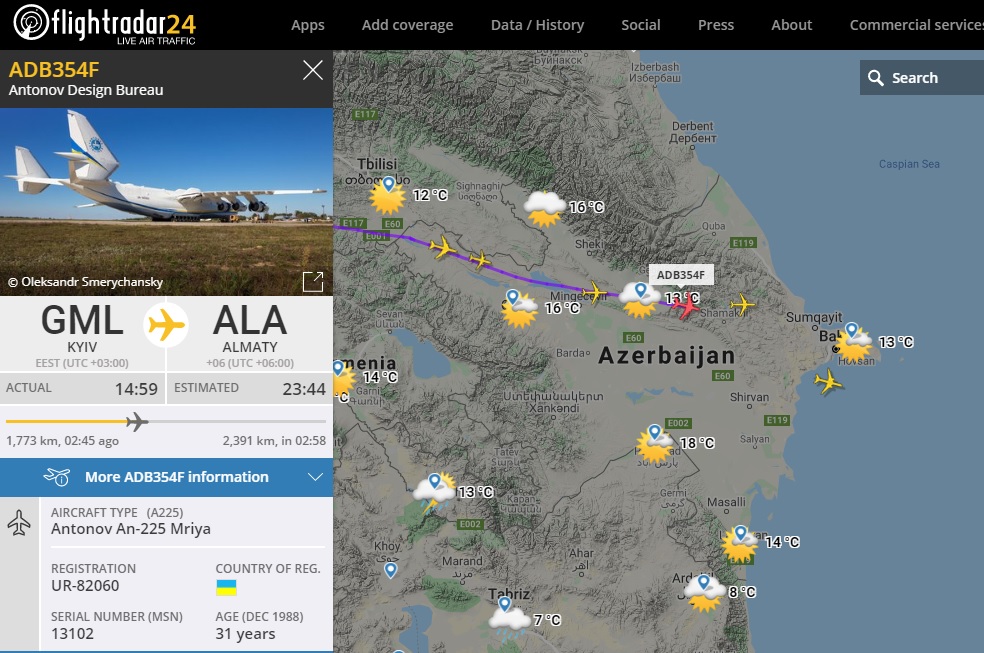Screen dimensions: 984x653
Task: Click the flight progress bar plane marker
Action: tap(137, 422)
